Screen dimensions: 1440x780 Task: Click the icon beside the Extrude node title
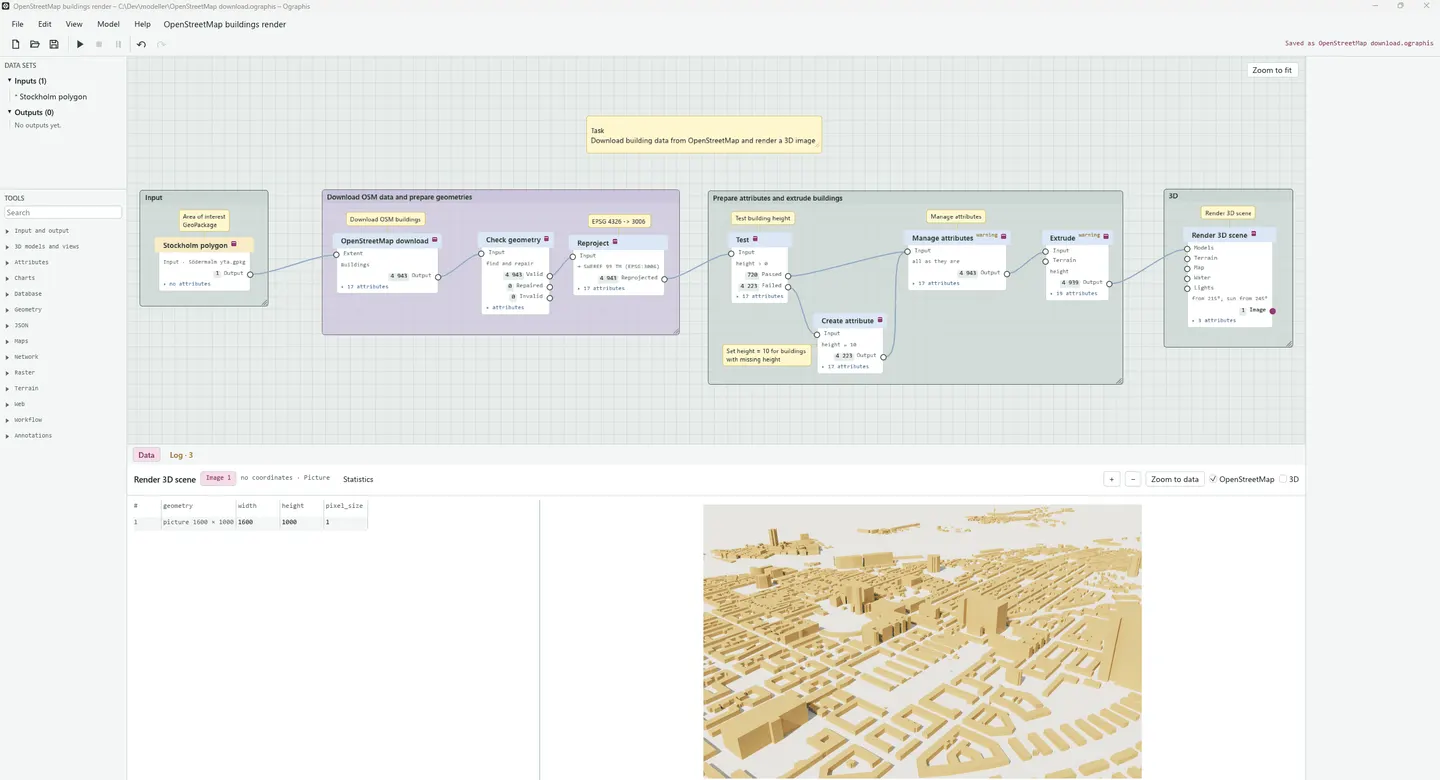point(1106,237)
